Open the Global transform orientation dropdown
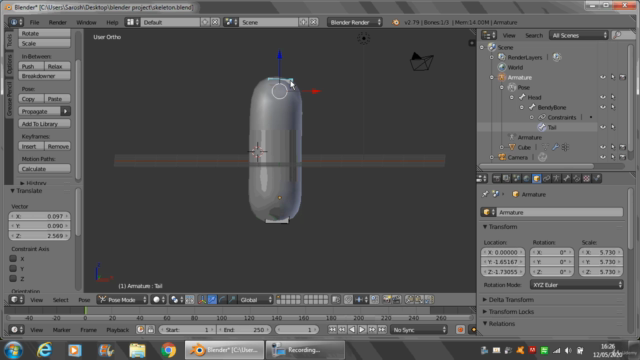 256,300
